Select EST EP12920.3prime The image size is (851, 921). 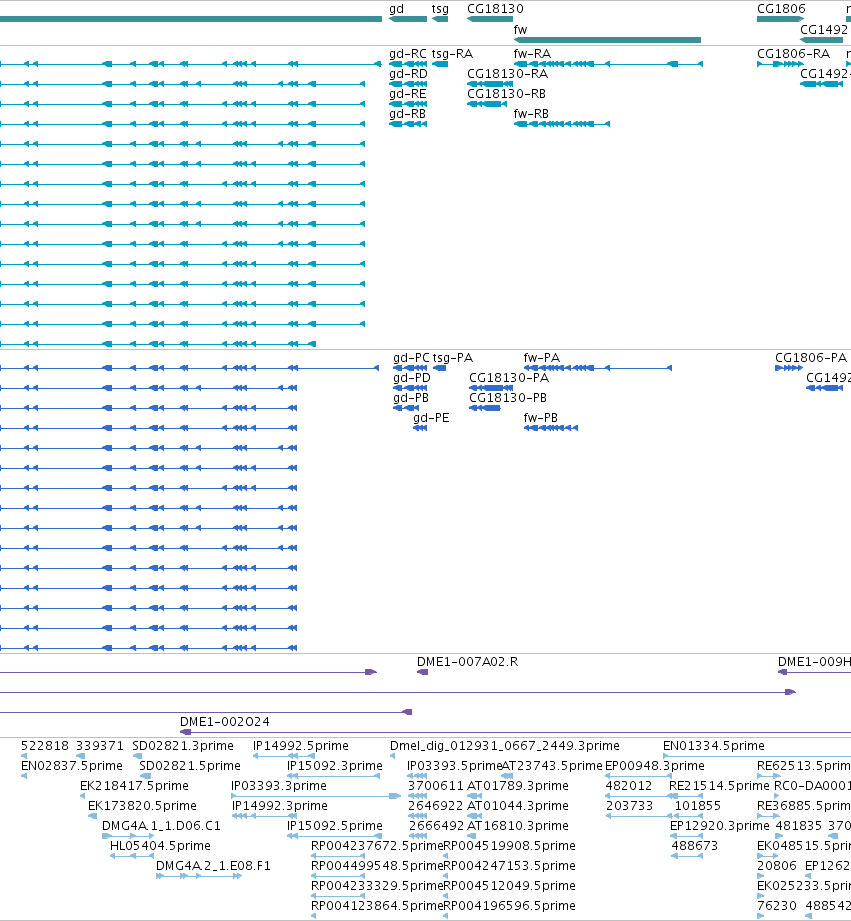click(719, 826)
